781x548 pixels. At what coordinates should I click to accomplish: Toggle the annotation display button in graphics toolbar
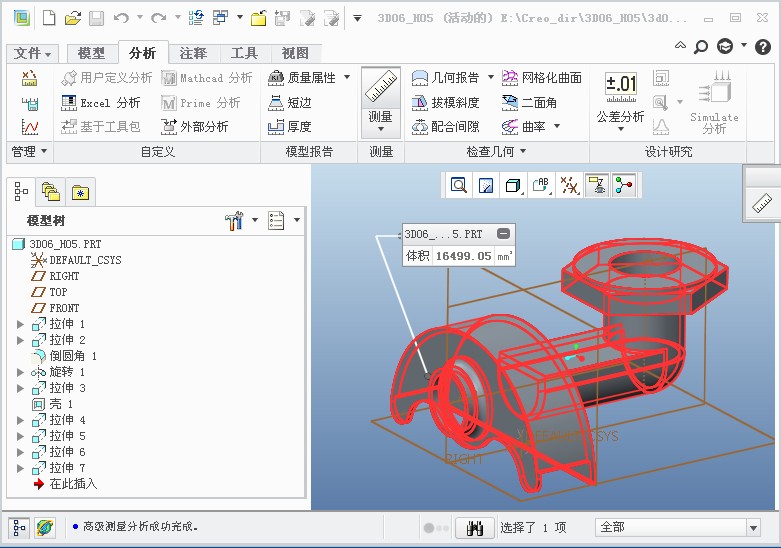541,185
